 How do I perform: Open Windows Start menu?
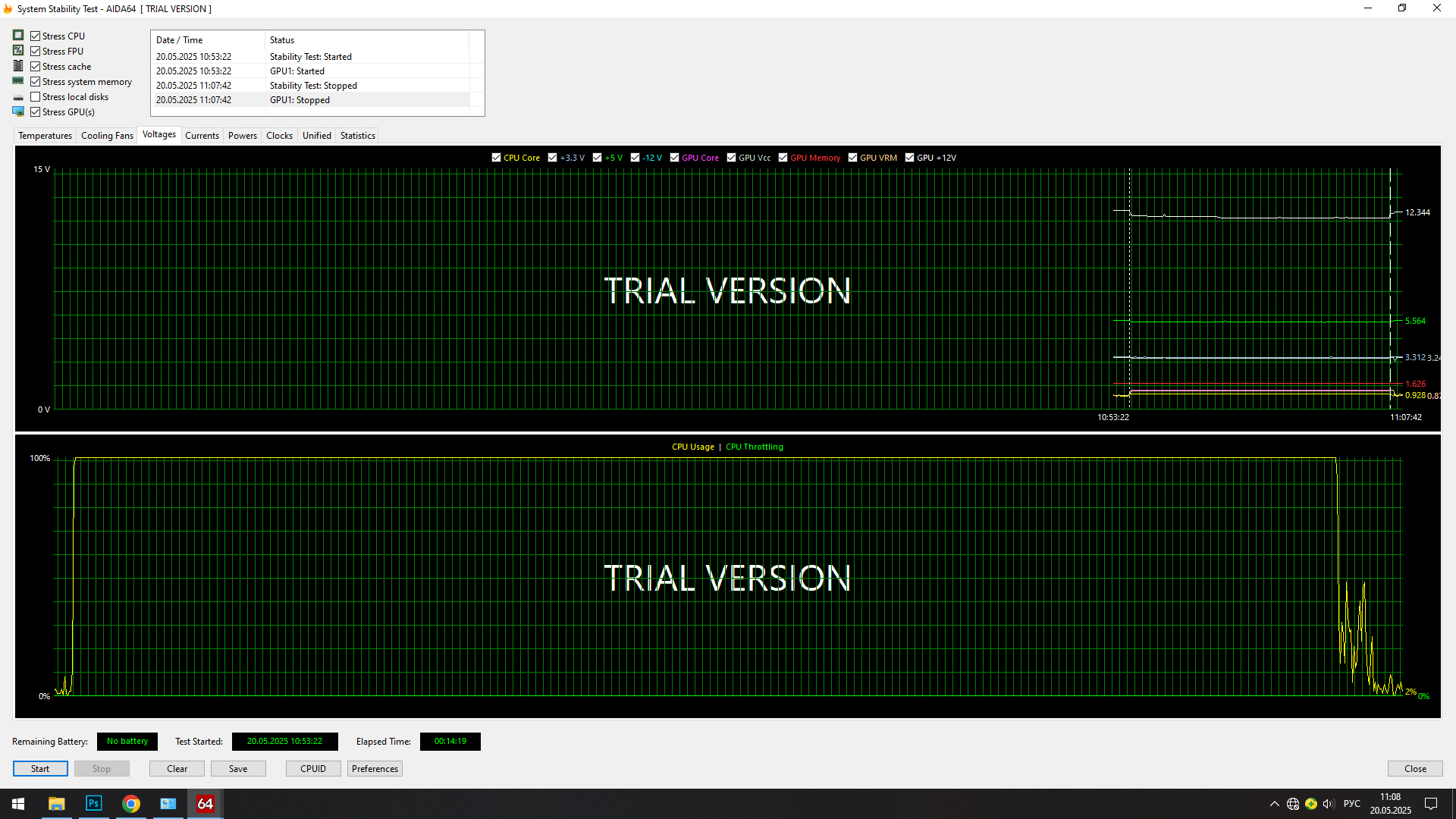point(18,804)
